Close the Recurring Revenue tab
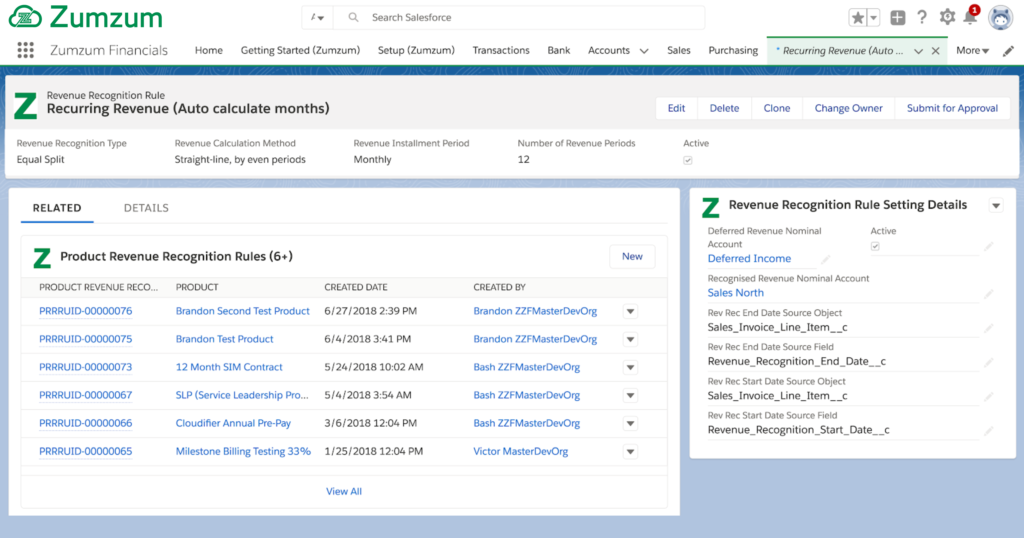The height and width of the screenshot is (538, 1024). click(935, 51)
